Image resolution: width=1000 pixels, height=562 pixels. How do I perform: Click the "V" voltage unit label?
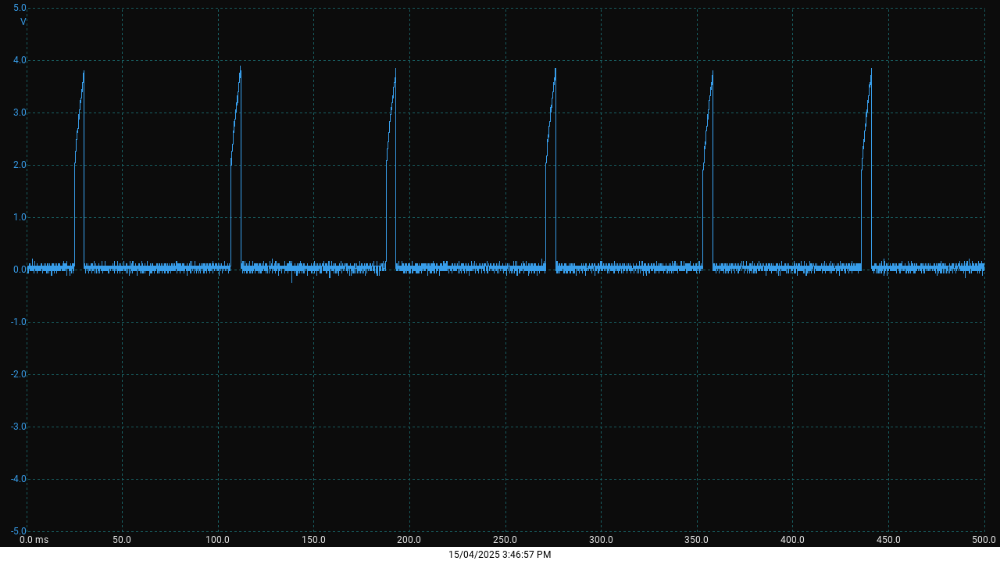click(23, 21)
